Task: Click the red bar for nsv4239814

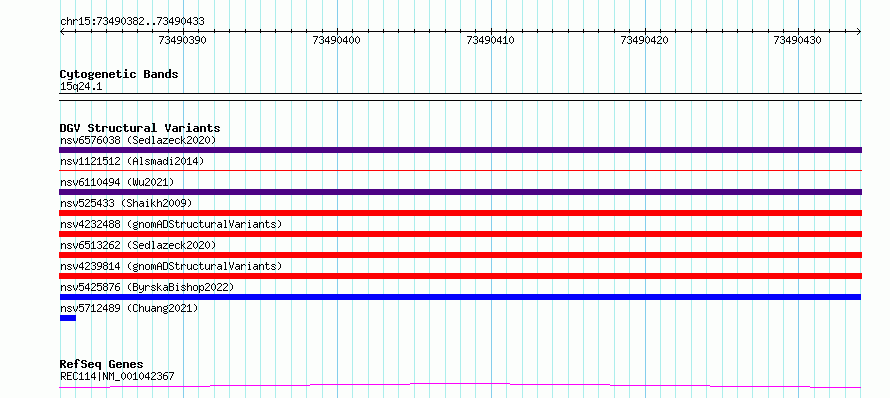Action: click(x=460, y=276)
